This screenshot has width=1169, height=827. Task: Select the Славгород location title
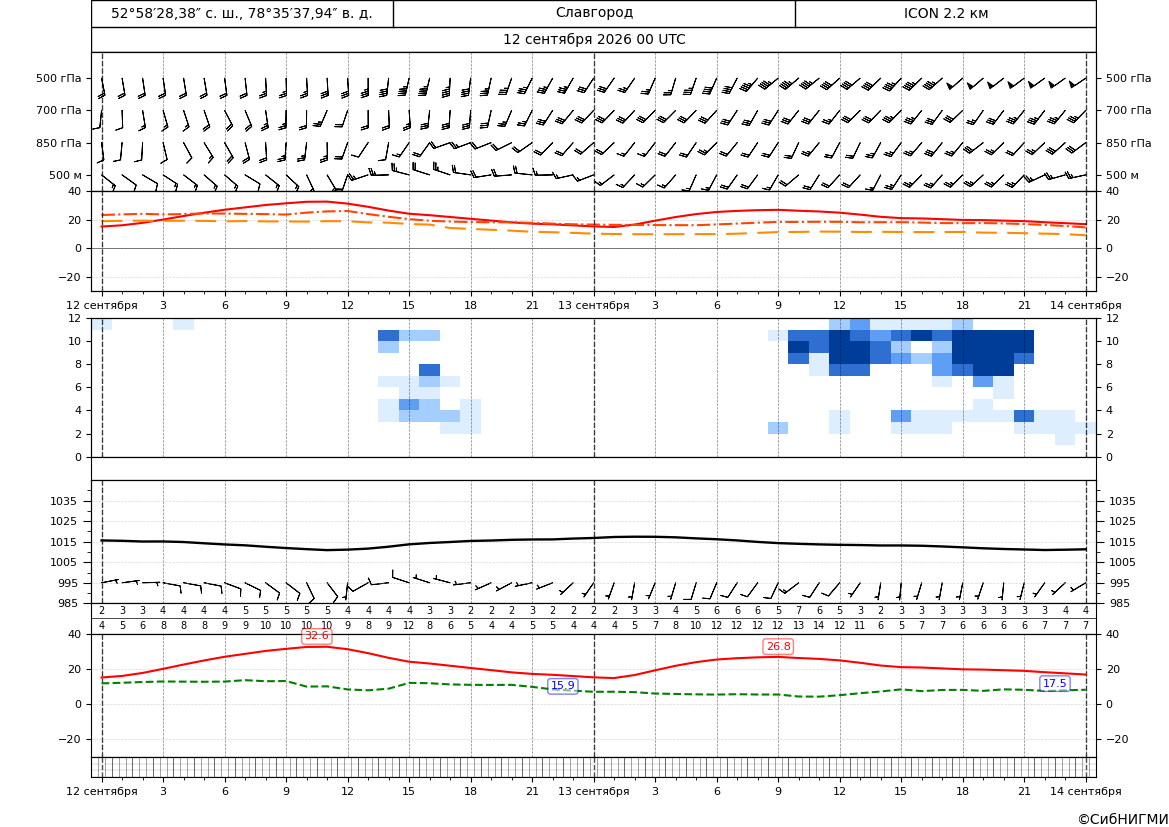[x=594, y=13]
